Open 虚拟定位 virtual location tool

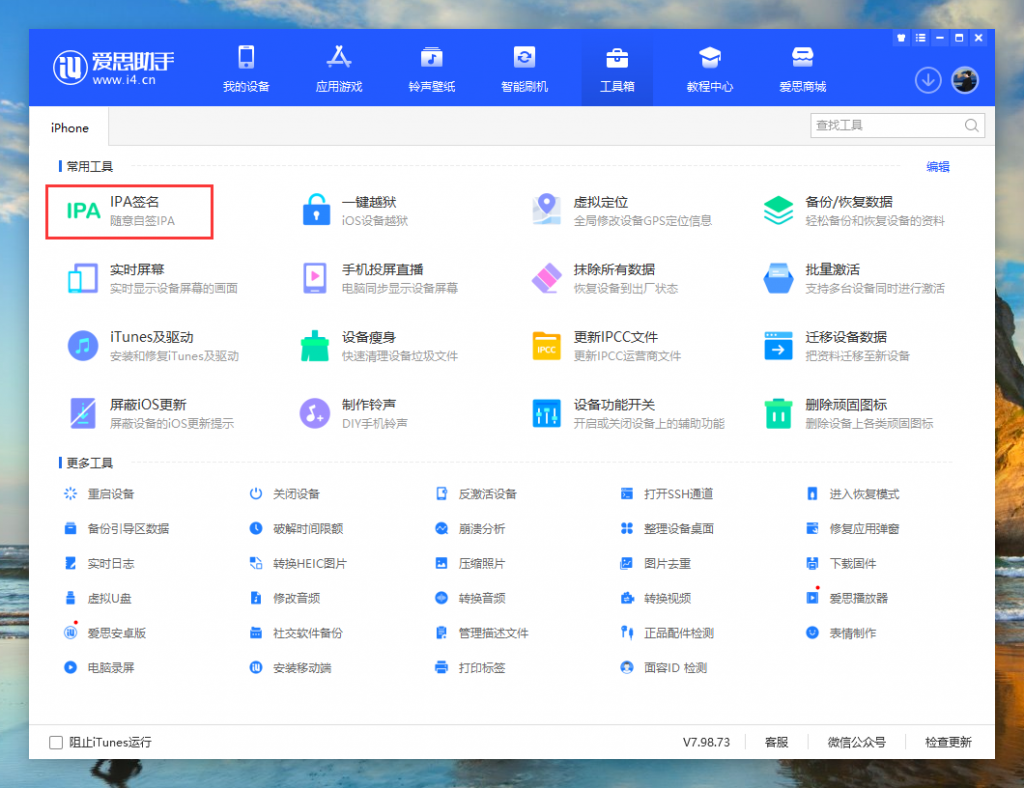point(592,211)
